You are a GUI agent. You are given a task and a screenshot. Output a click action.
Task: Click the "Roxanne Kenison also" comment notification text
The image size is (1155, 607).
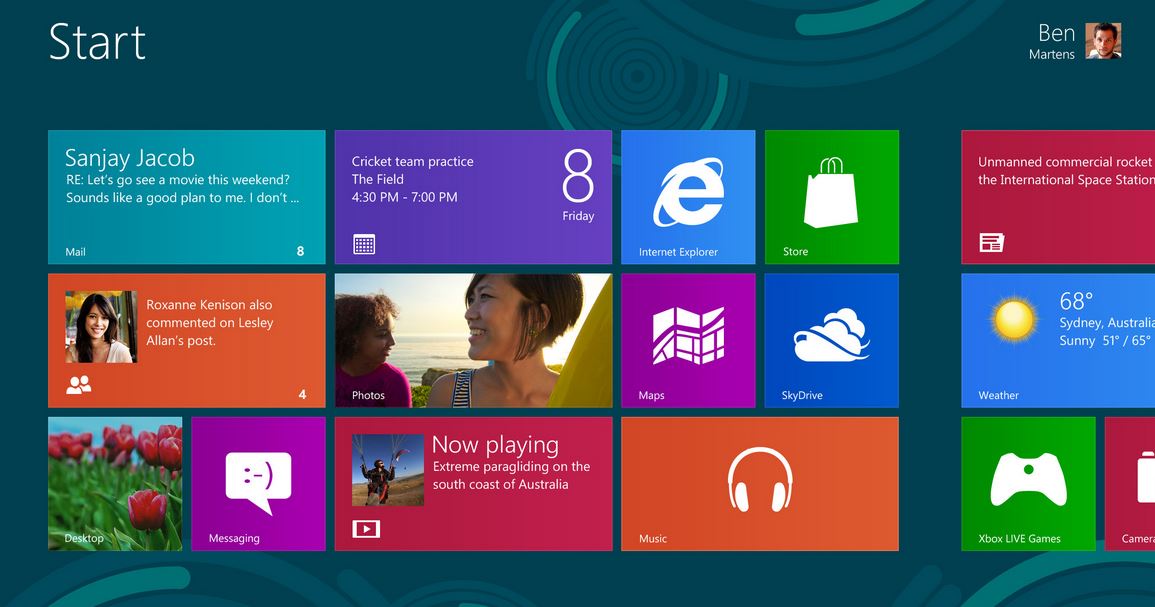coord(209,305)
